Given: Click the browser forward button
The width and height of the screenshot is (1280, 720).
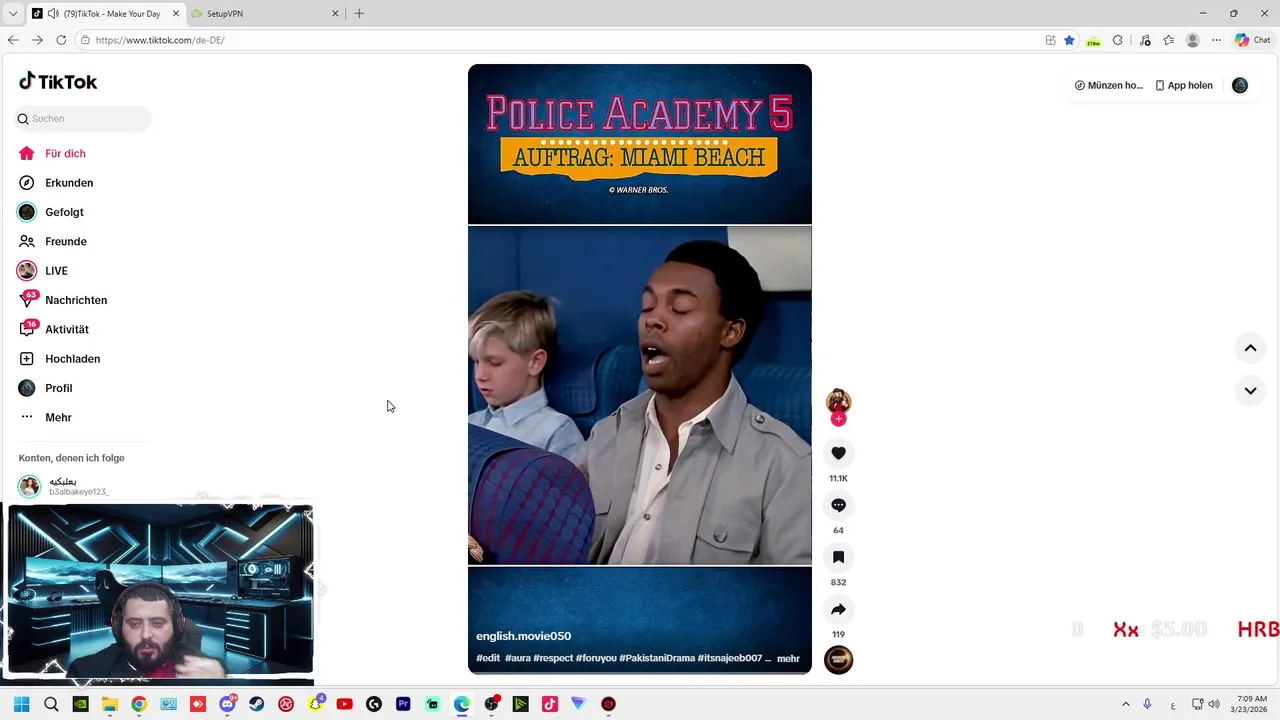Looking at the screenshot, I should [x=37, y=40].
